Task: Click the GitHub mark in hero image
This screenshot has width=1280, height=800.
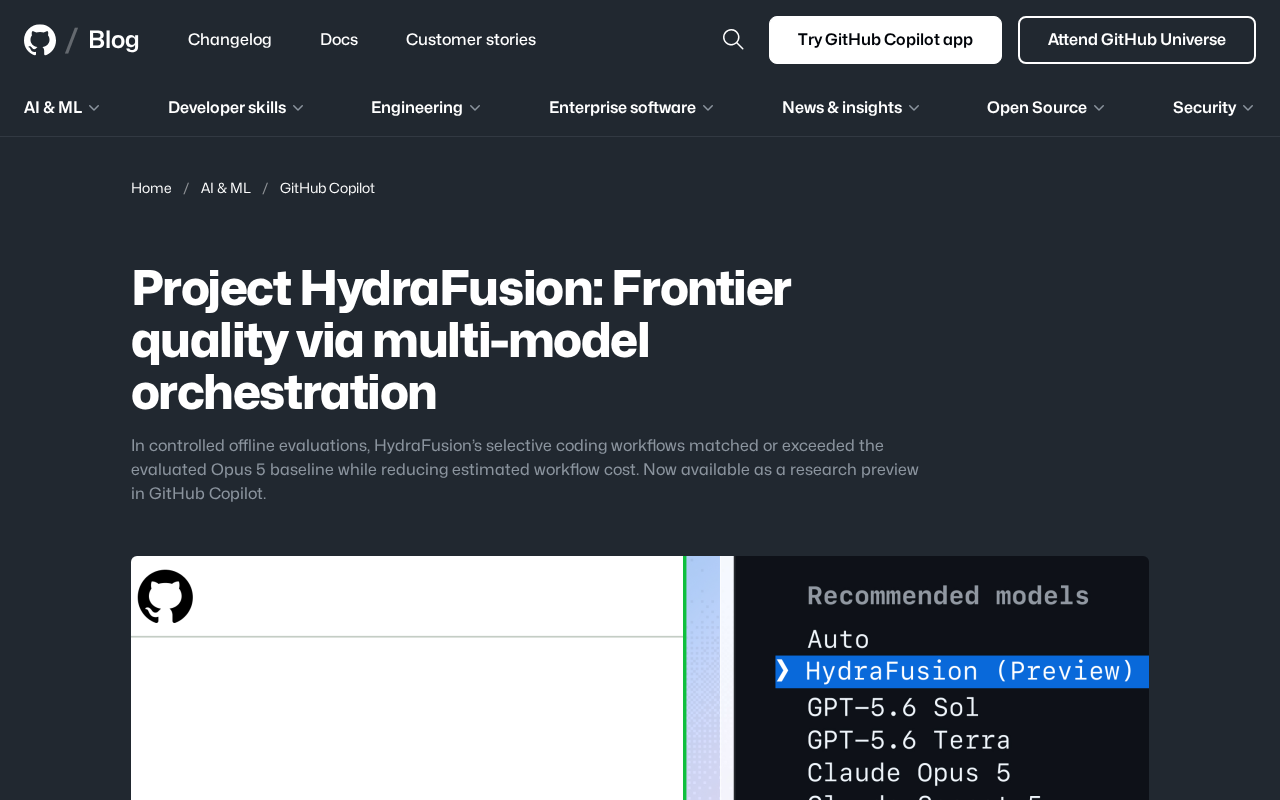Action: pos(165,597)
